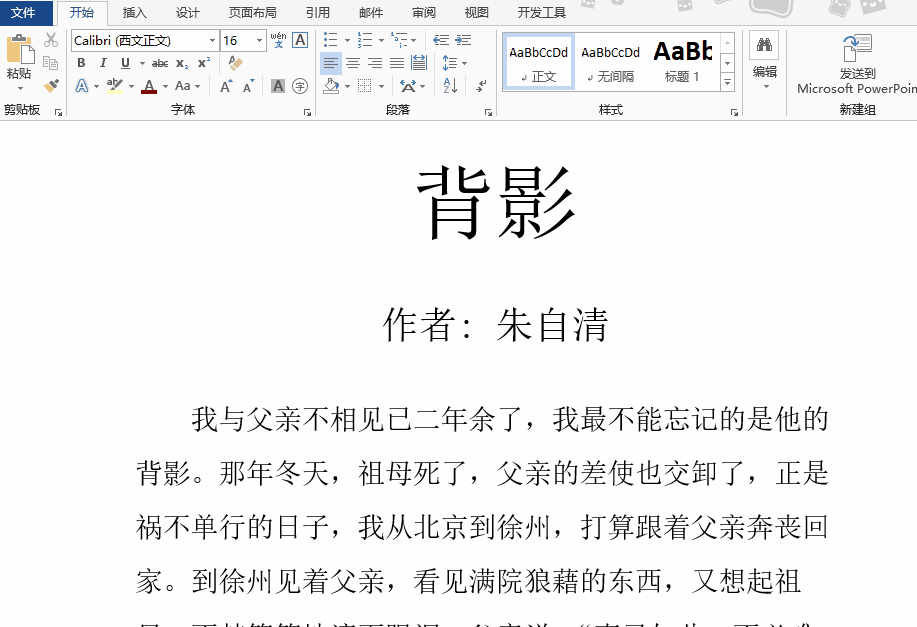Click the Send to Microsoft PowerPoint icon

coord(857,48)
